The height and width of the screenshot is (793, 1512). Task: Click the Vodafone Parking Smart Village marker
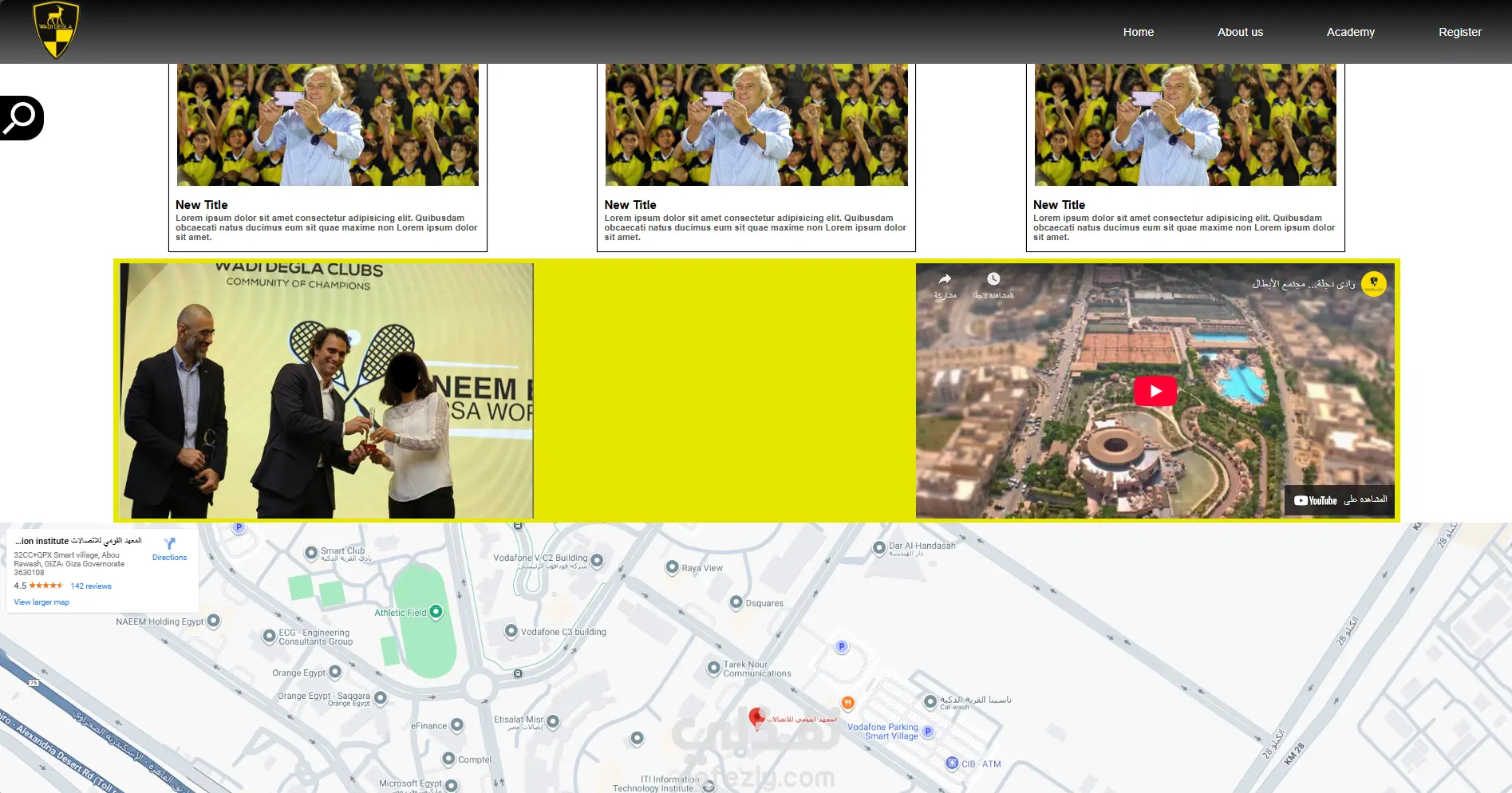[928, 731]
